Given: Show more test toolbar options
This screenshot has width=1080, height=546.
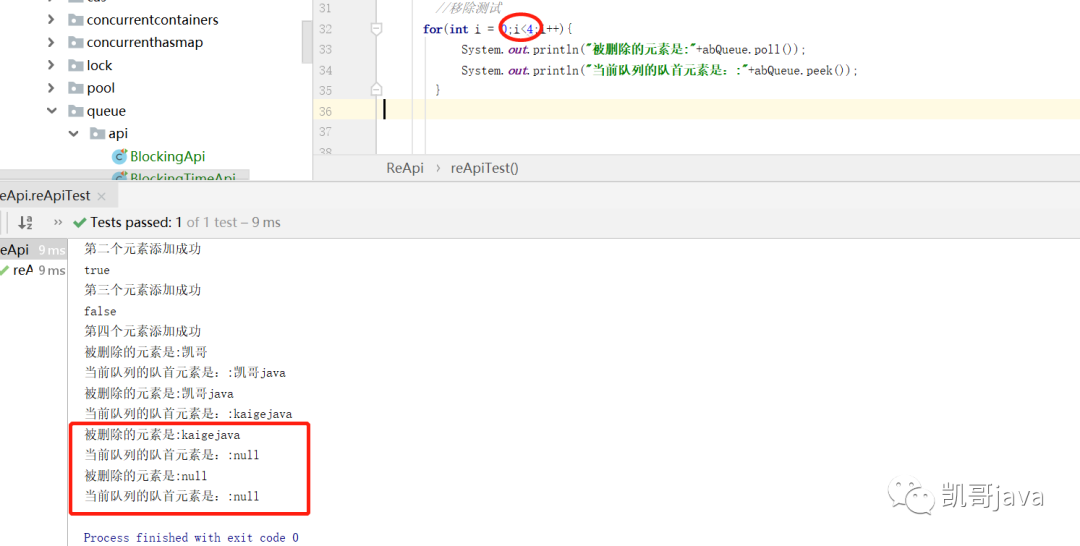Looking at the screenshot, I should click(x=58, y=222).
